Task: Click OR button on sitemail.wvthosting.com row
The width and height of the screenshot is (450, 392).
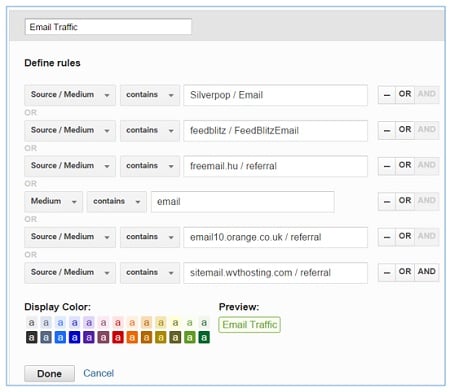Action: [405, 272]
